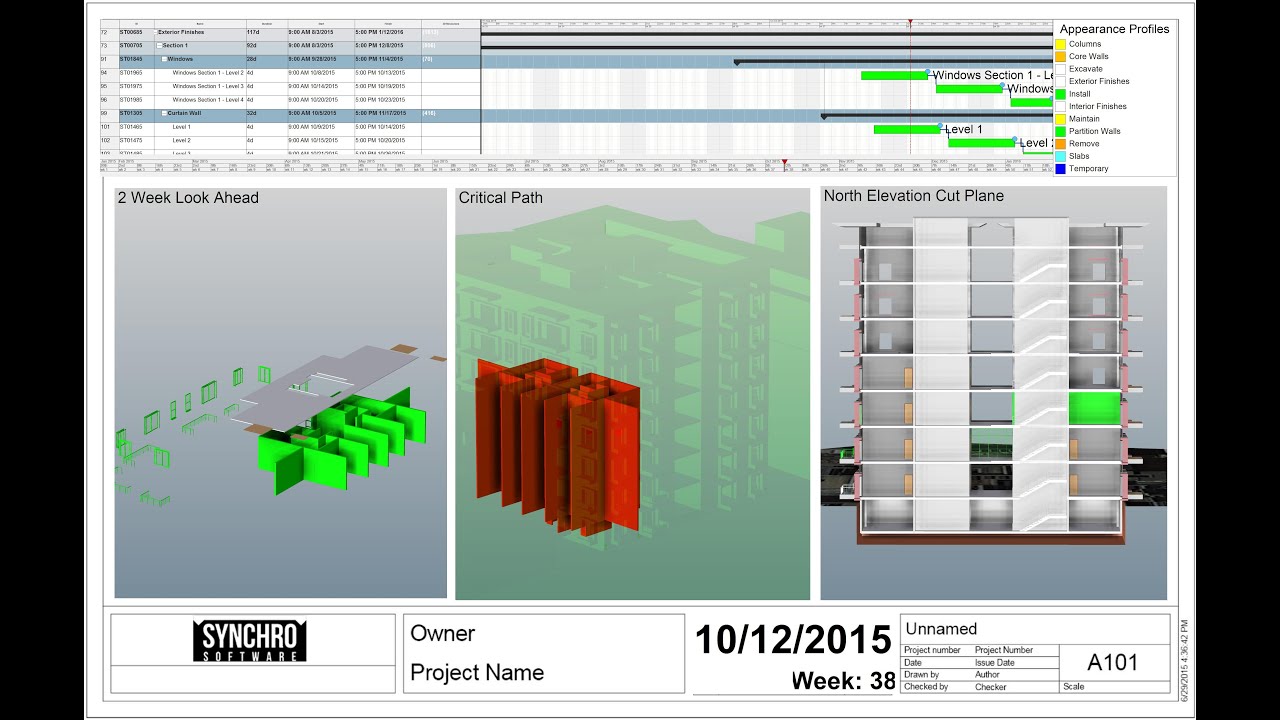Viewport: 1280px width, 720px height.
Task: Click task ID ST01985
Action: (x=131, y=100)
